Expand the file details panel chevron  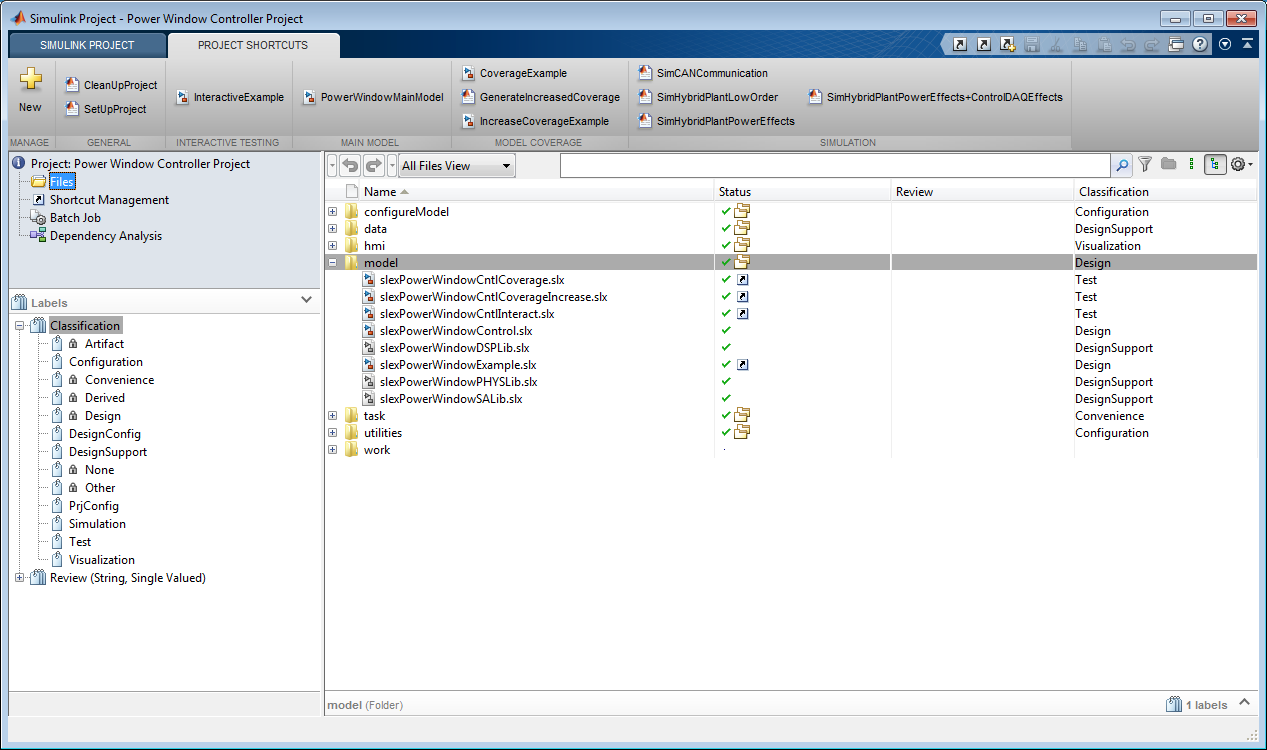click(1244, 703)
